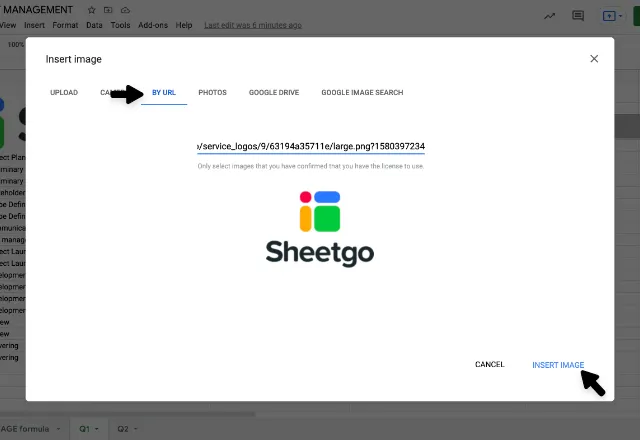Open the Add-ons menu
The width and height of the screenshot is (640, 440).
point(153,25)
